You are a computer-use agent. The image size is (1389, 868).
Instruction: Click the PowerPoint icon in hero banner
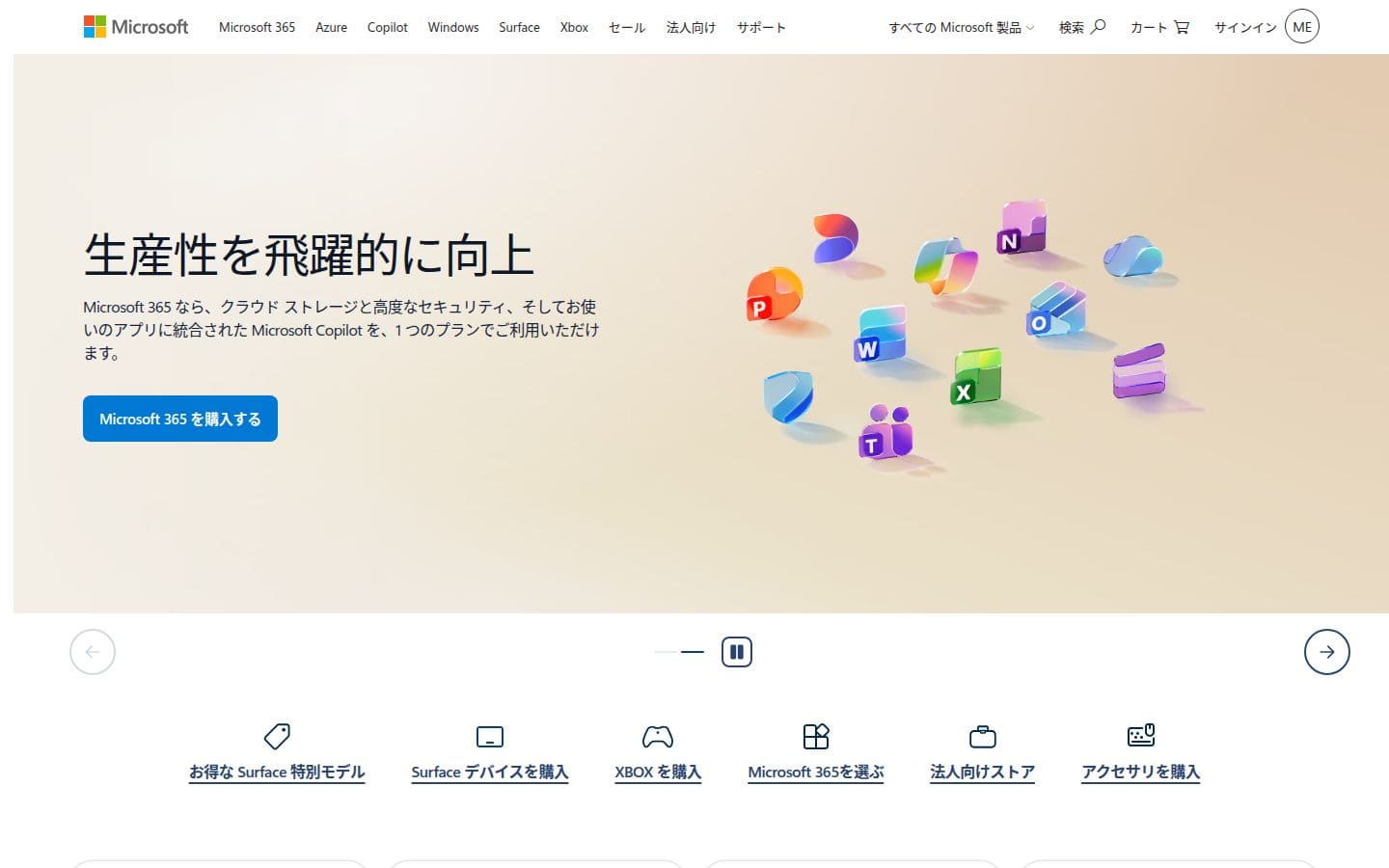pos(774,295)
